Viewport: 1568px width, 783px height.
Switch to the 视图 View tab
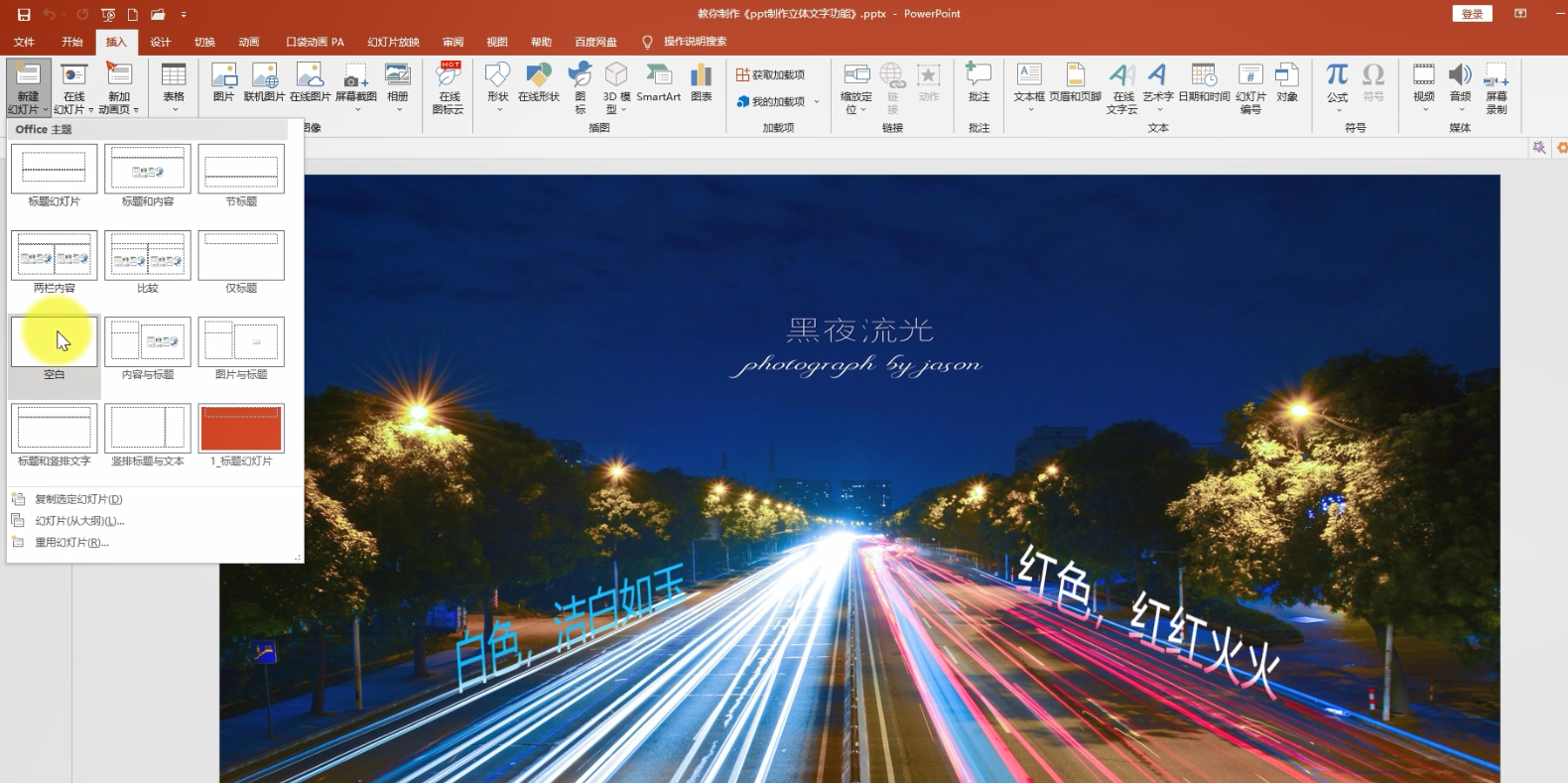click(x=497, y=42)
